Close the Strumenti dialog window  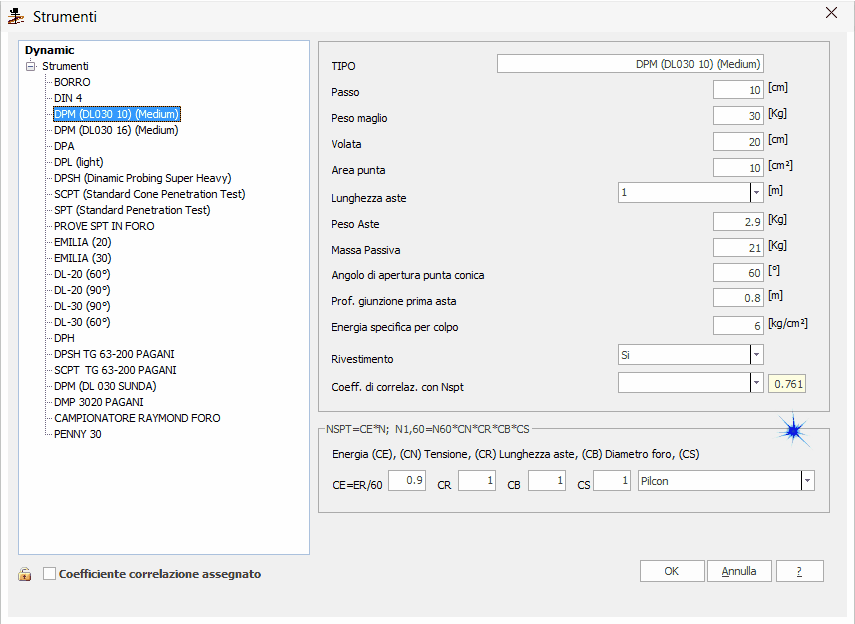(x=831, y=13)
